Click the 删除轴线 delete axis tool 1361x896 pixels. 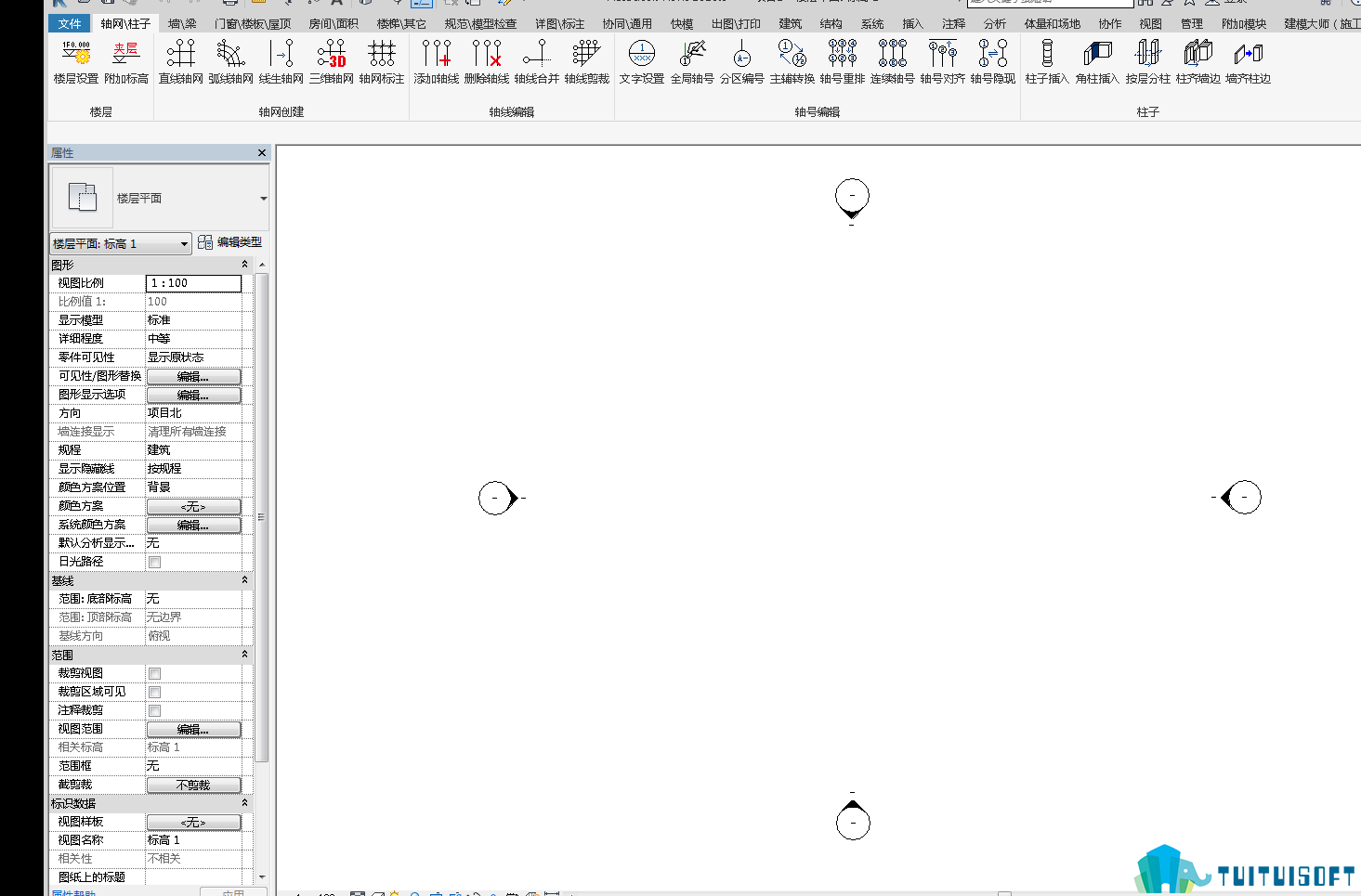(x=487, y=62)
